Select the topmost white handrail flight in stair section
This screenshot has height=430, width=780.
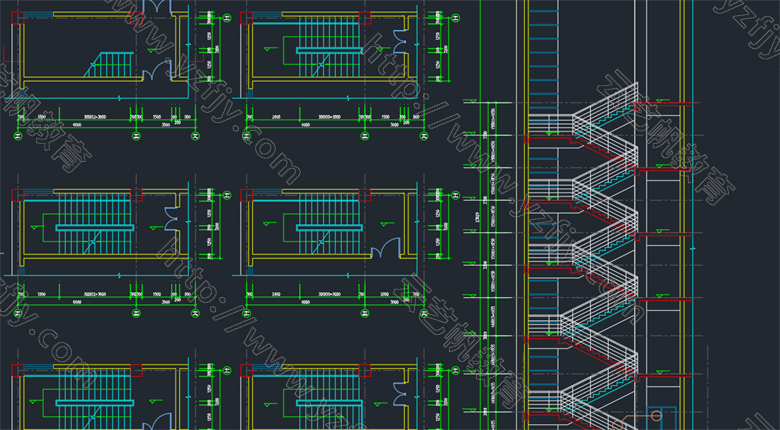[x=605, y=107]
